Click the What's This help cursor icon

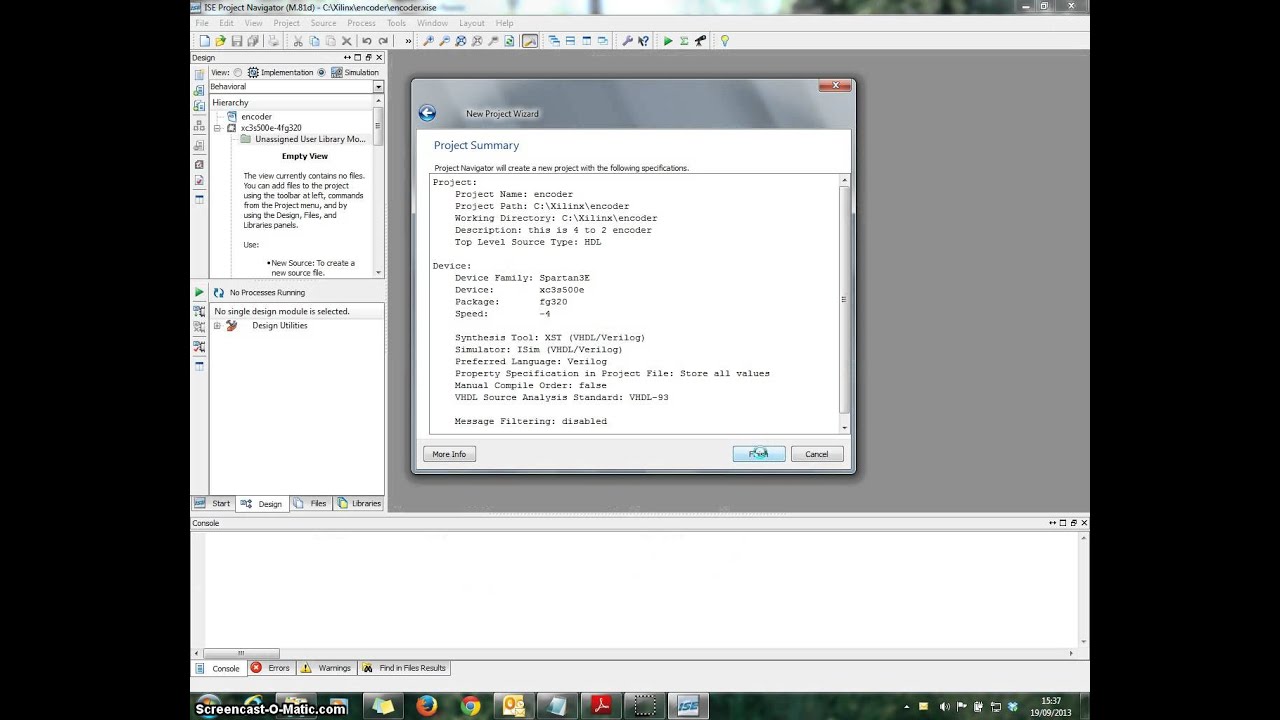coord(643,41)
